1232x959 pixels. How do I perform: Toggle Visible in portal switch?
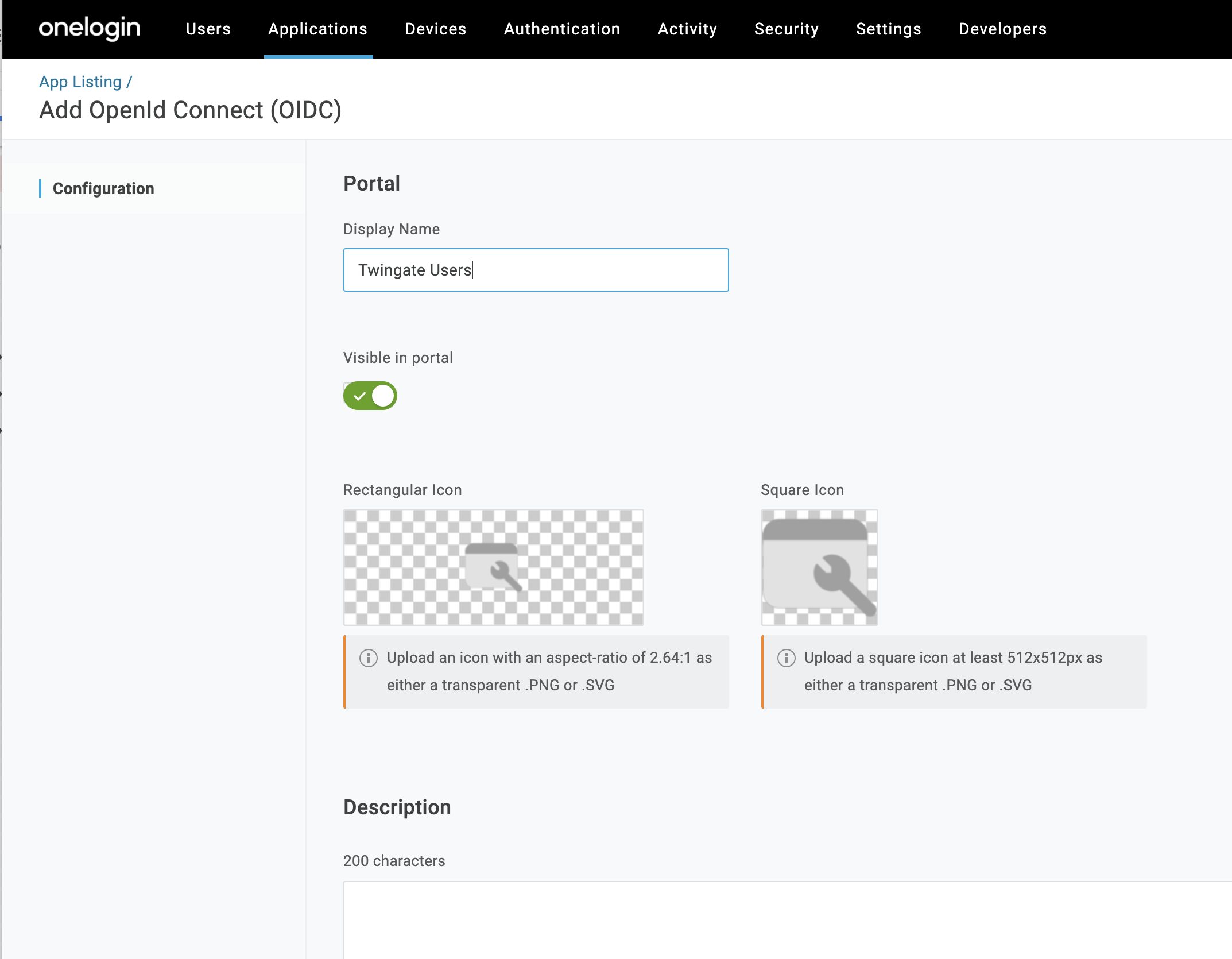point(370,396)
